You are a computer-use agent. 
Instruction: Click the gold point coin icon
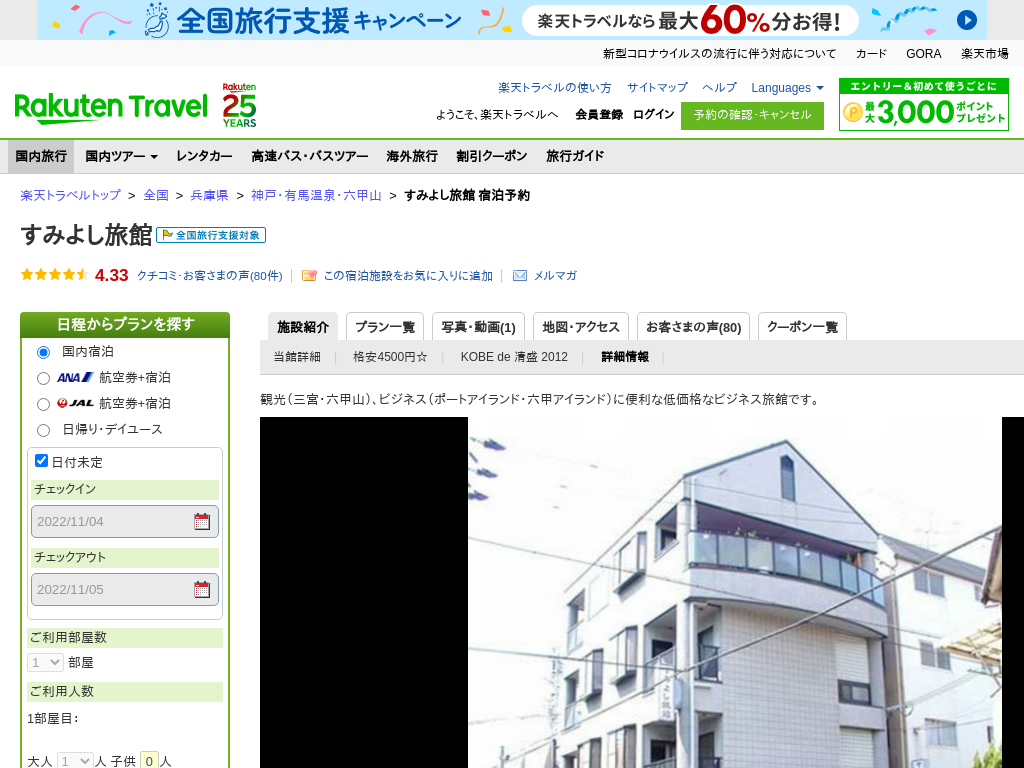pyautogui.click(x=853, y=112)
